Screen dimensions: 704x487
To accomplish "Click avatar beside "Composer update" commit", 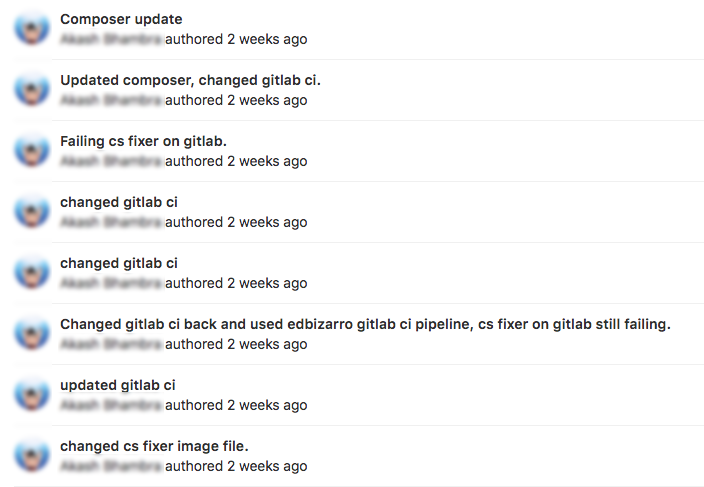I will (32, 29).
